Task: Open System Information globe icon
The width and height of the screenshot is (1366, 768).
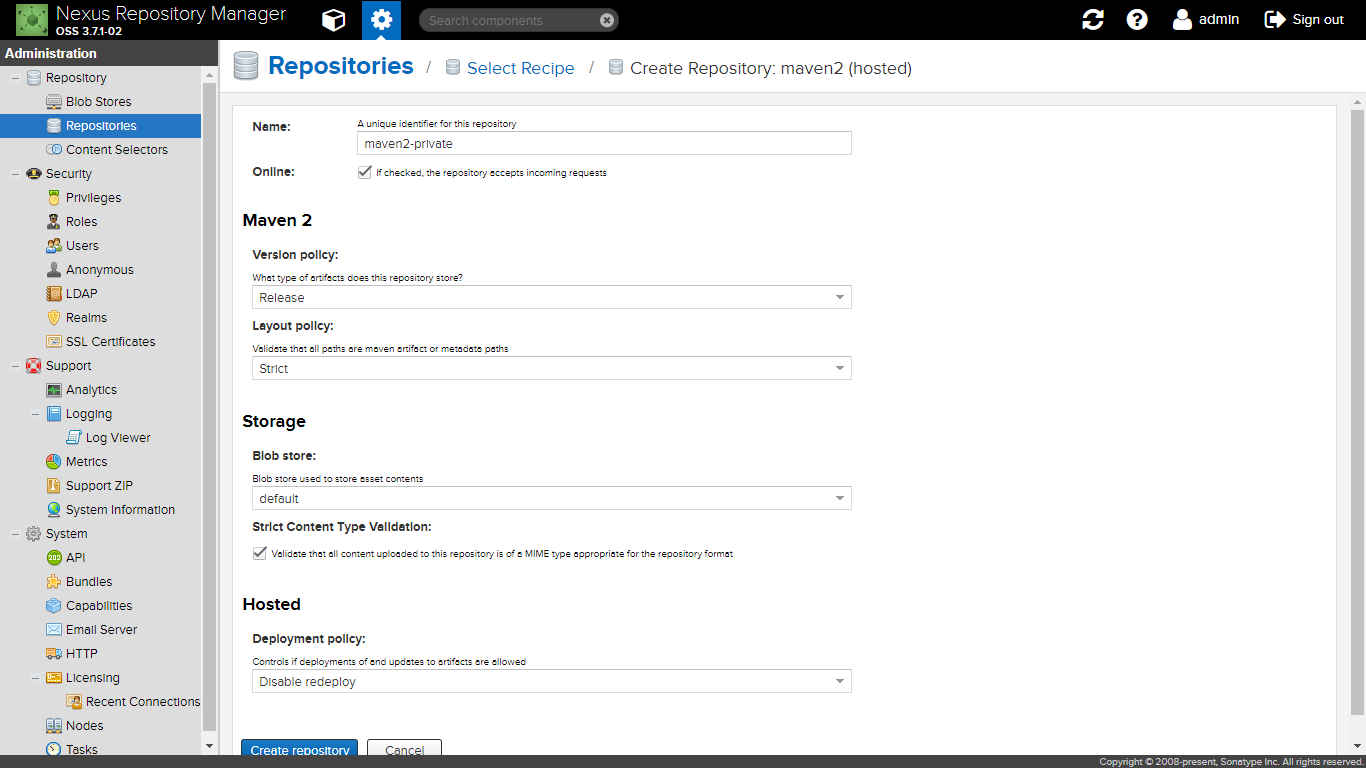Action: [x=54, y=510]
